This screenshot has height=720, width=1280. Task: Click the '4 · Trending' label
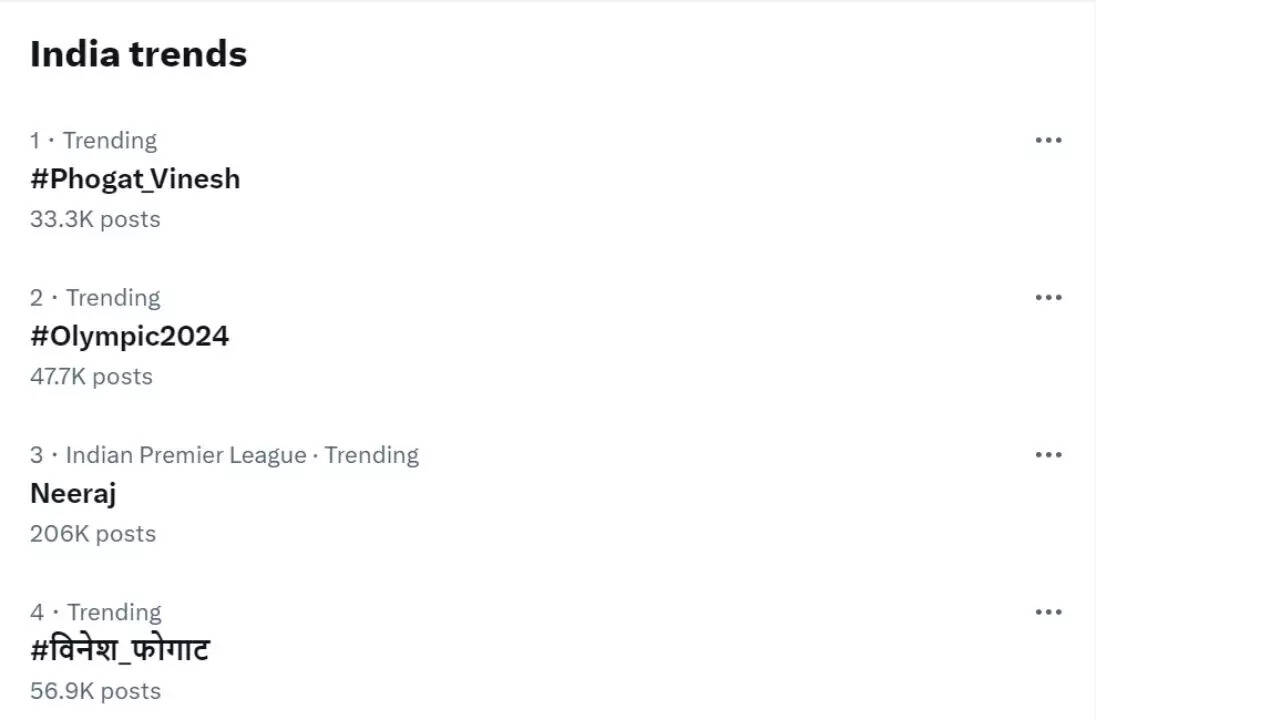tap(96, 612)
